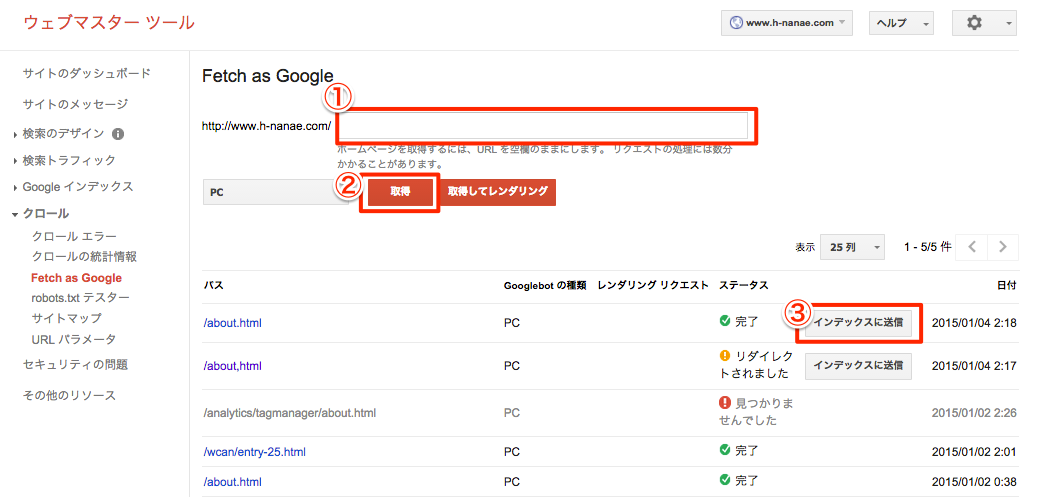Open the www.h-nanae.com site dropdown
This screenshot has width=1051, height=497.
pyautogui.click(x=787, y=23)
